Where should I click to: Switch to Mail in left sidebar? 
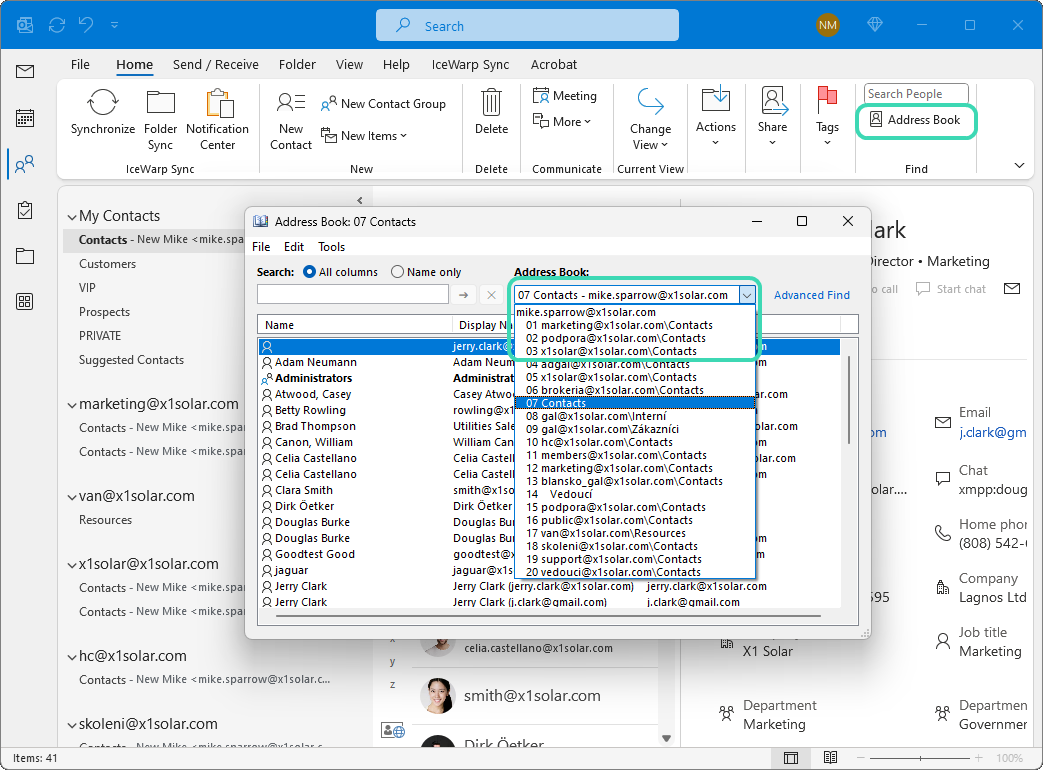(x=25, y=71)
